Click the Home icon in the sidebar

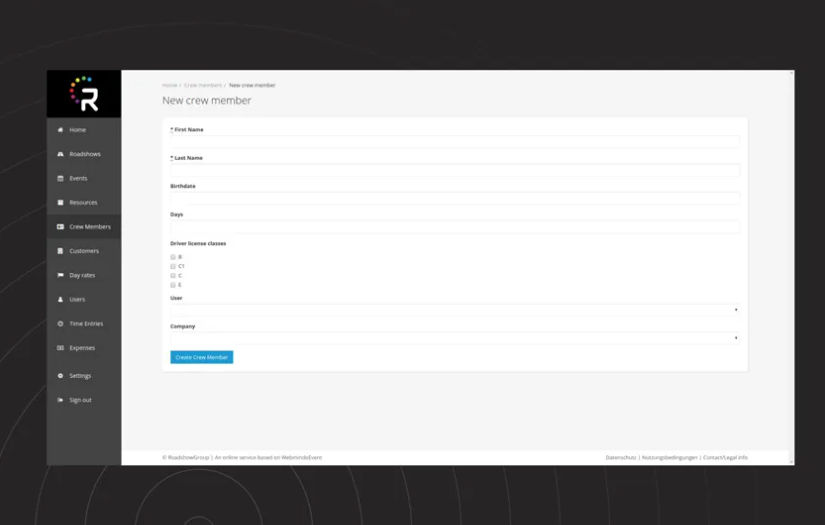coord(60,130)
